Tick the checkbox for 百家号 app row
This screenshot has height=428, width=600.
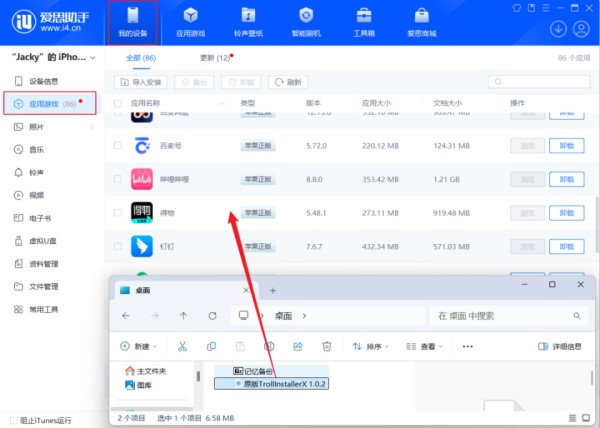click(121, 146)
